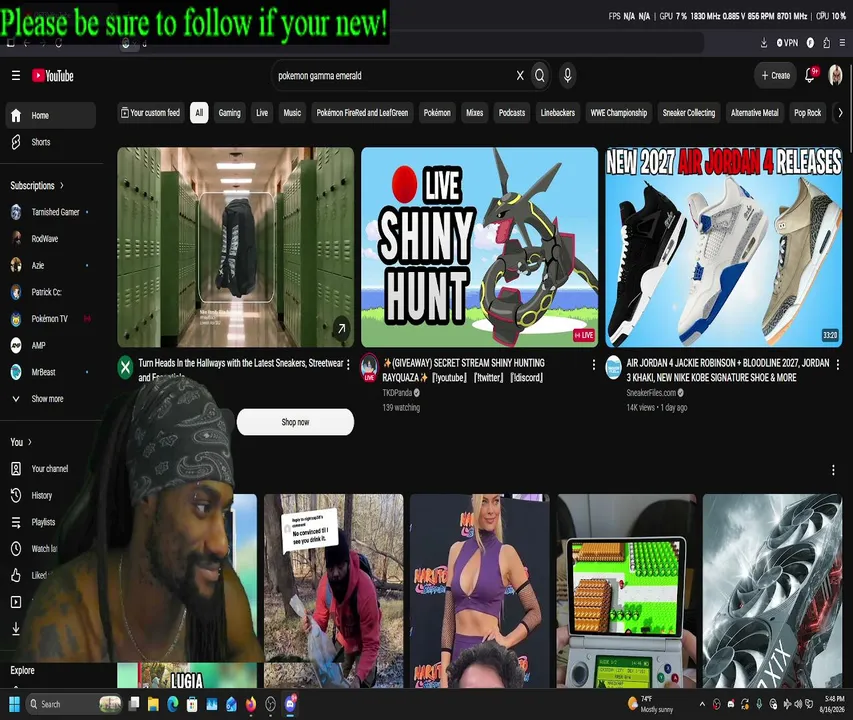Open Firefox from the taskbar

coord(251,704)
